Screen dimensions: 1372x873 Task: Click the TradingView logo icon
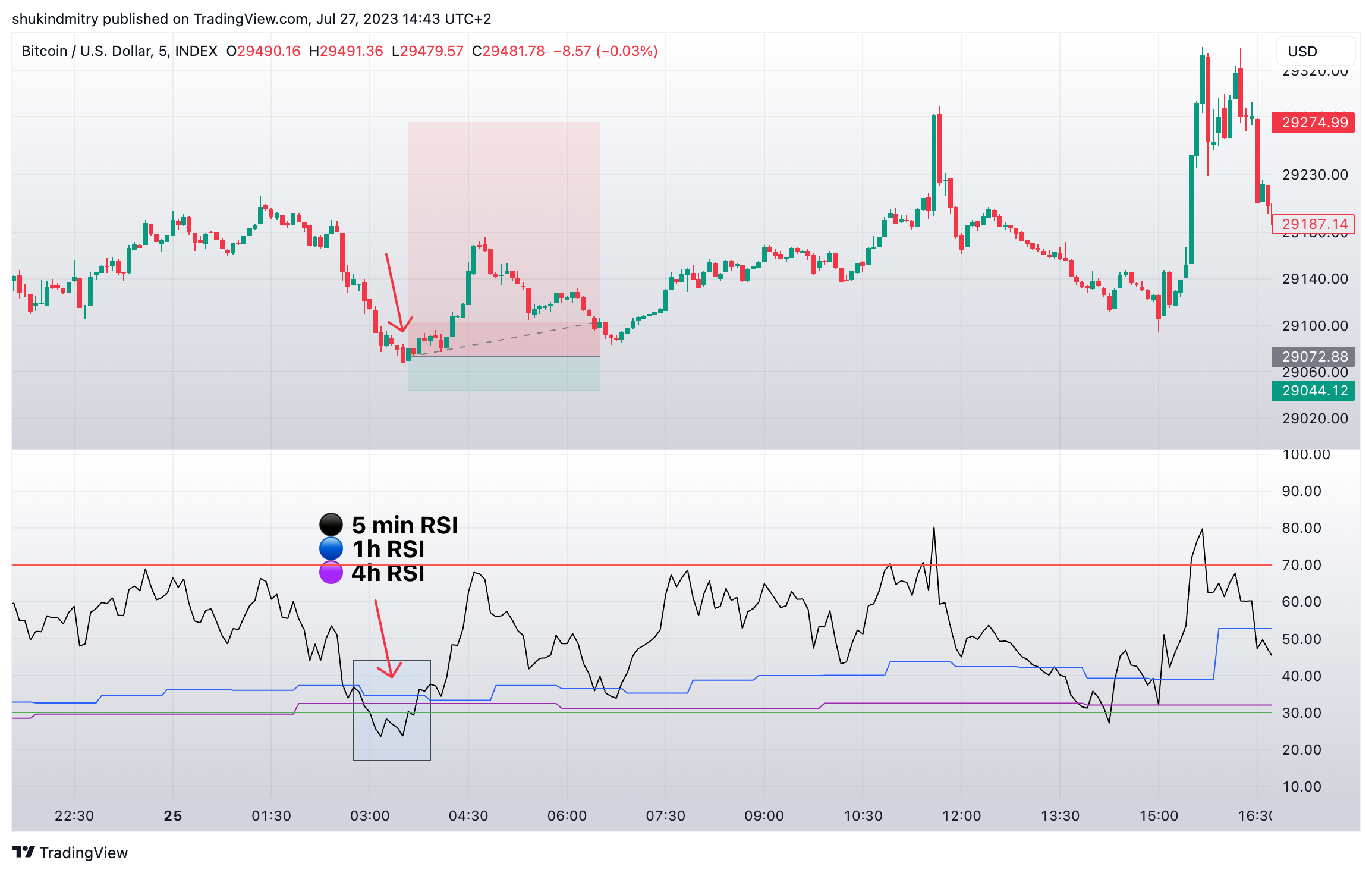tap(24, 852)
